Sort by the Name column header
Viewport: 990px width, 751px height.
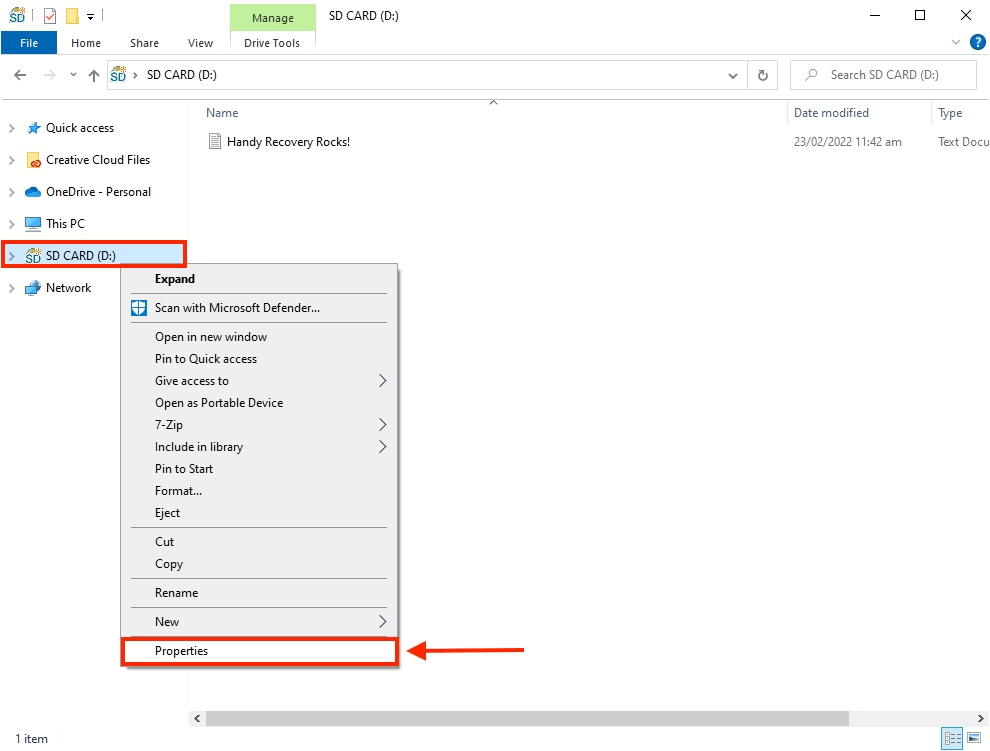point(222,112)
